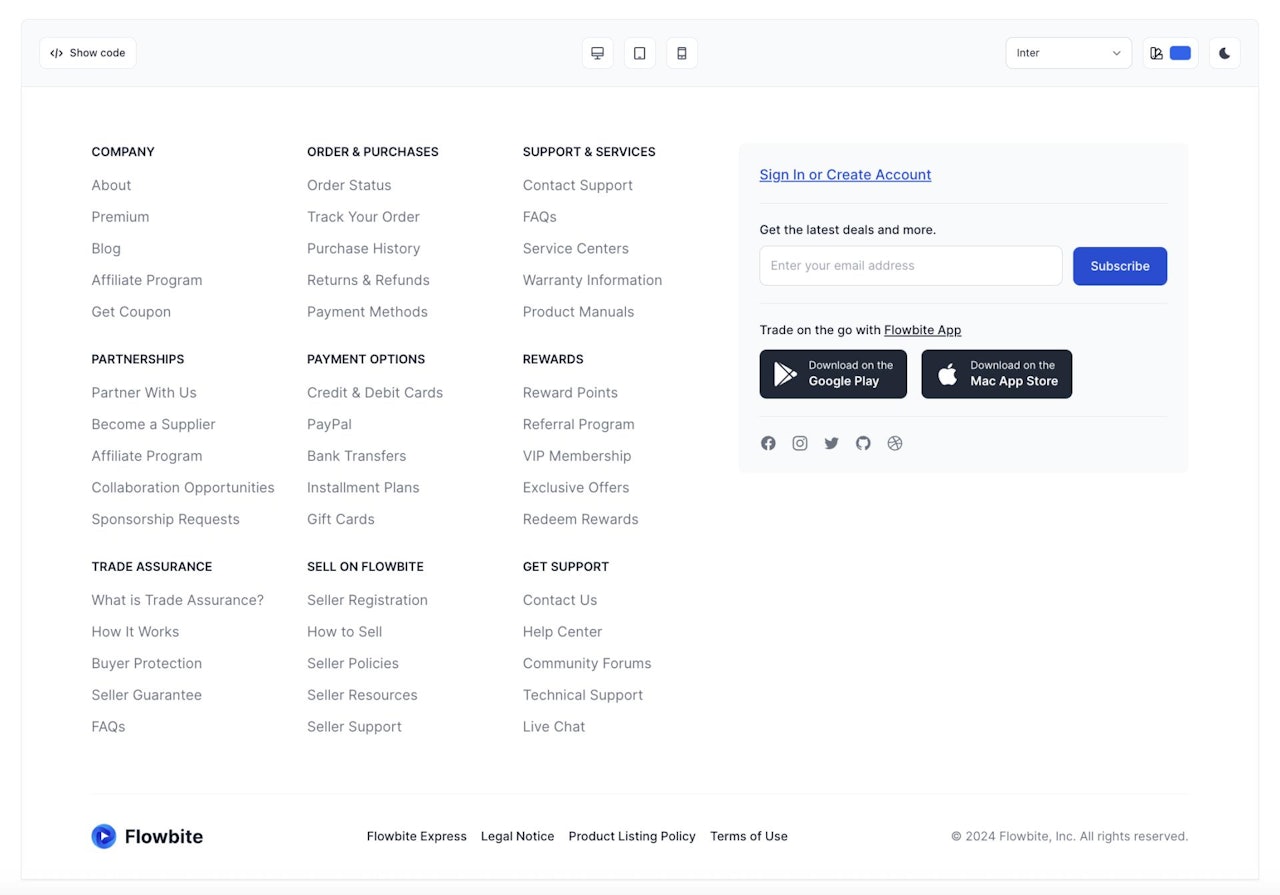Download the app on Google Play
The width and height of the screenshot is (1280, 895).
(x=832, y=374)
